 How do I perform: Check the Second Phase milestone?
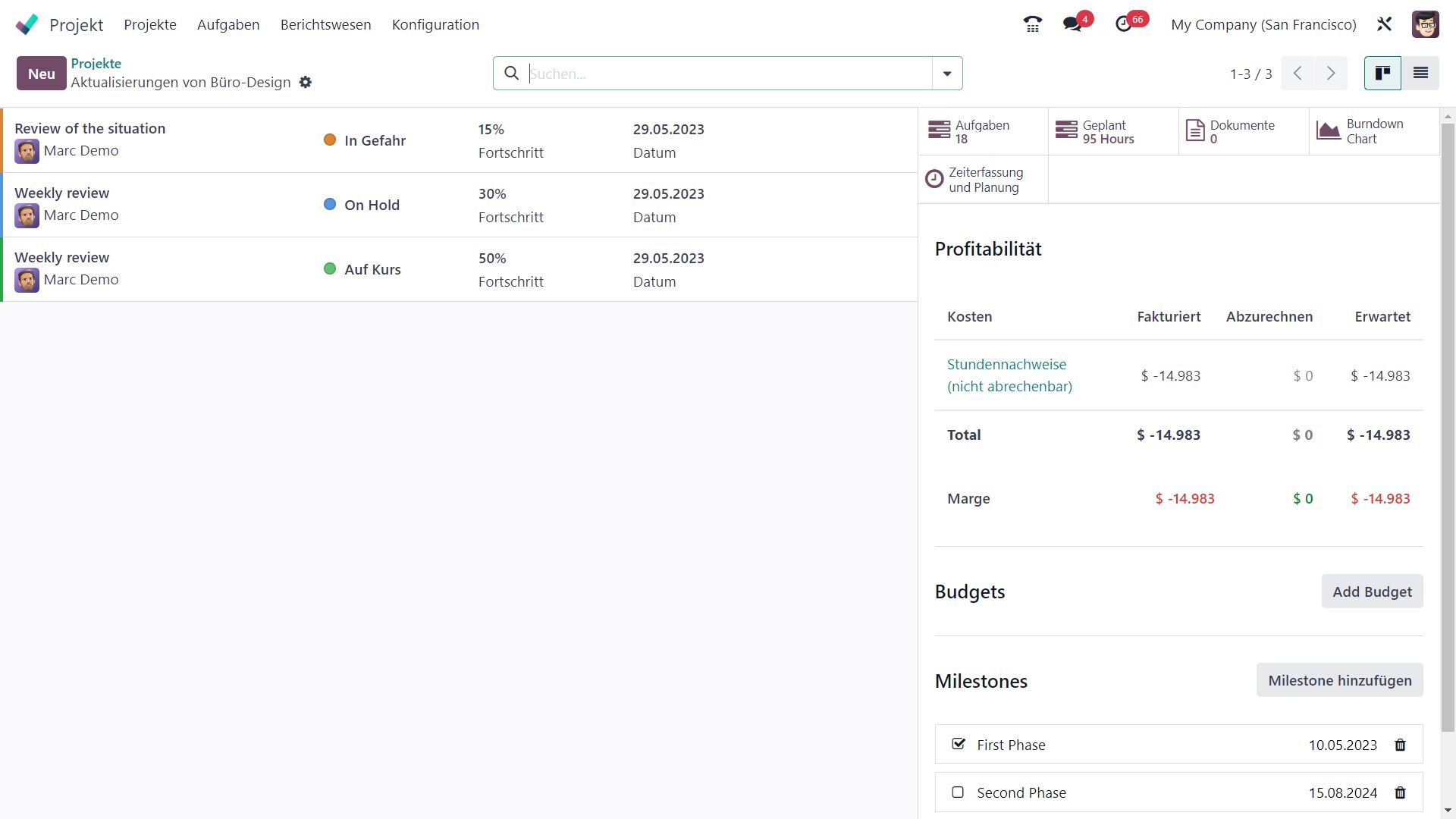point(958,792)
